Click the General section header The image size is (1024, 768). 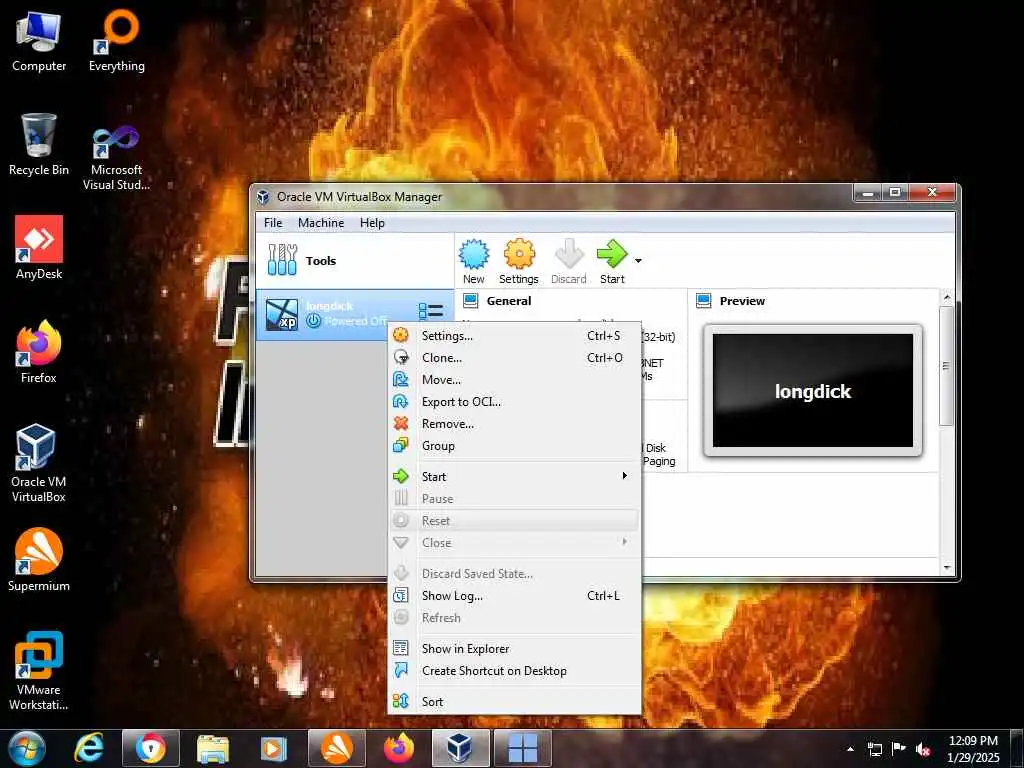[x=509, y=301]
